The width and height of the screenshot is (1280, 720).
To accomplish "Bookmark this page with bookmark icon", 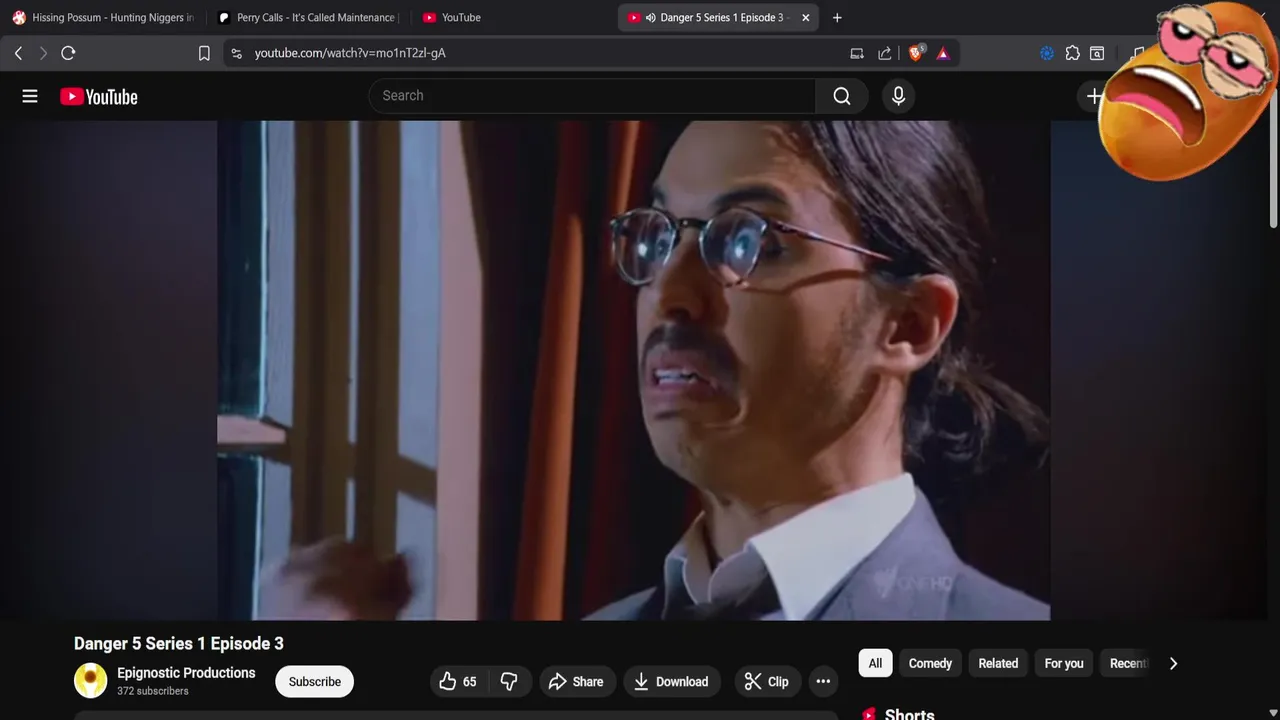I will [x=204, y=53].
